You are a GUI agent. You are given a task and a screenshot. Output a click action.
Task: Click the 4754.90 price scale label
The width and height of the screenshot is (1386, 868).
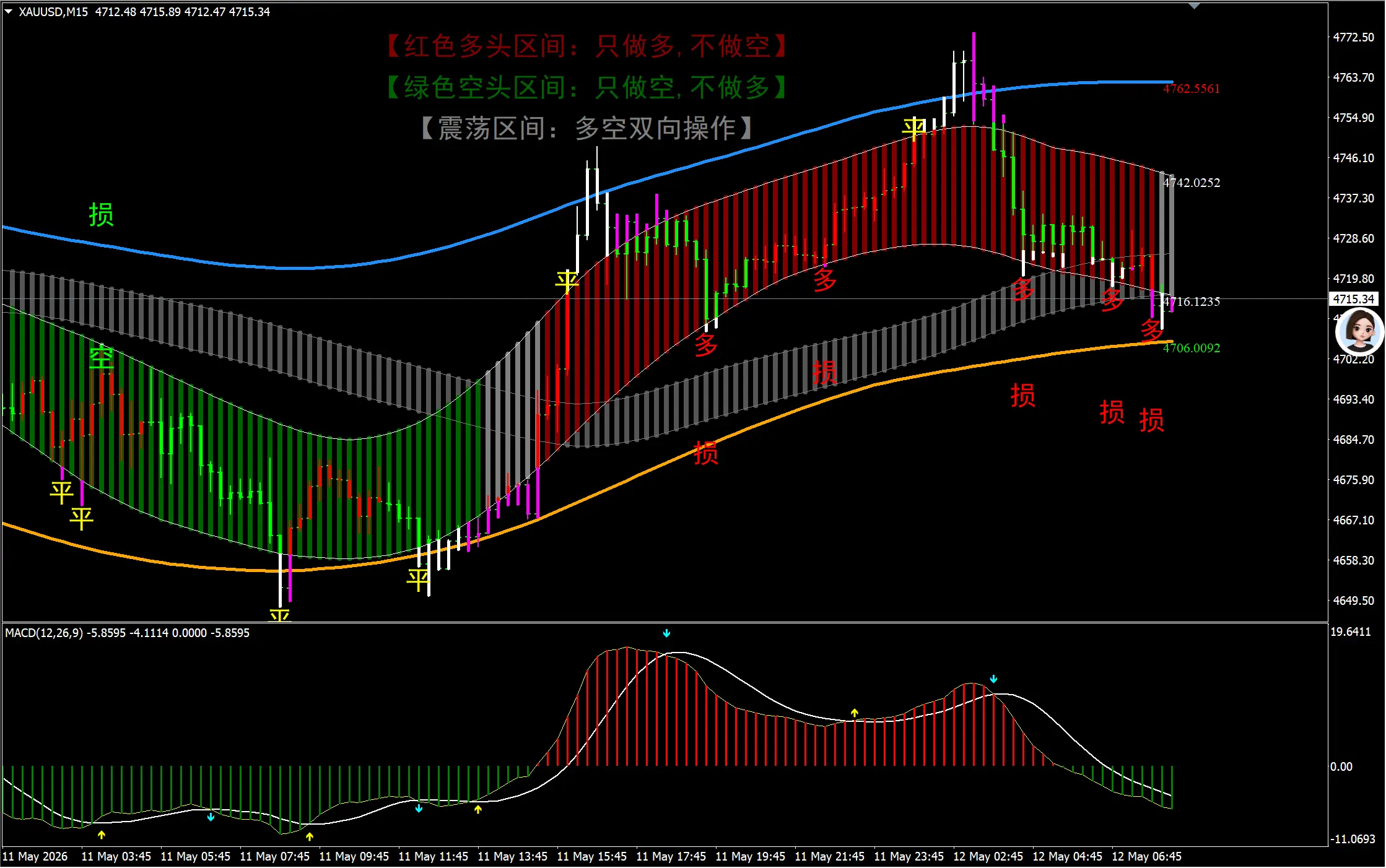(1354, 118)
